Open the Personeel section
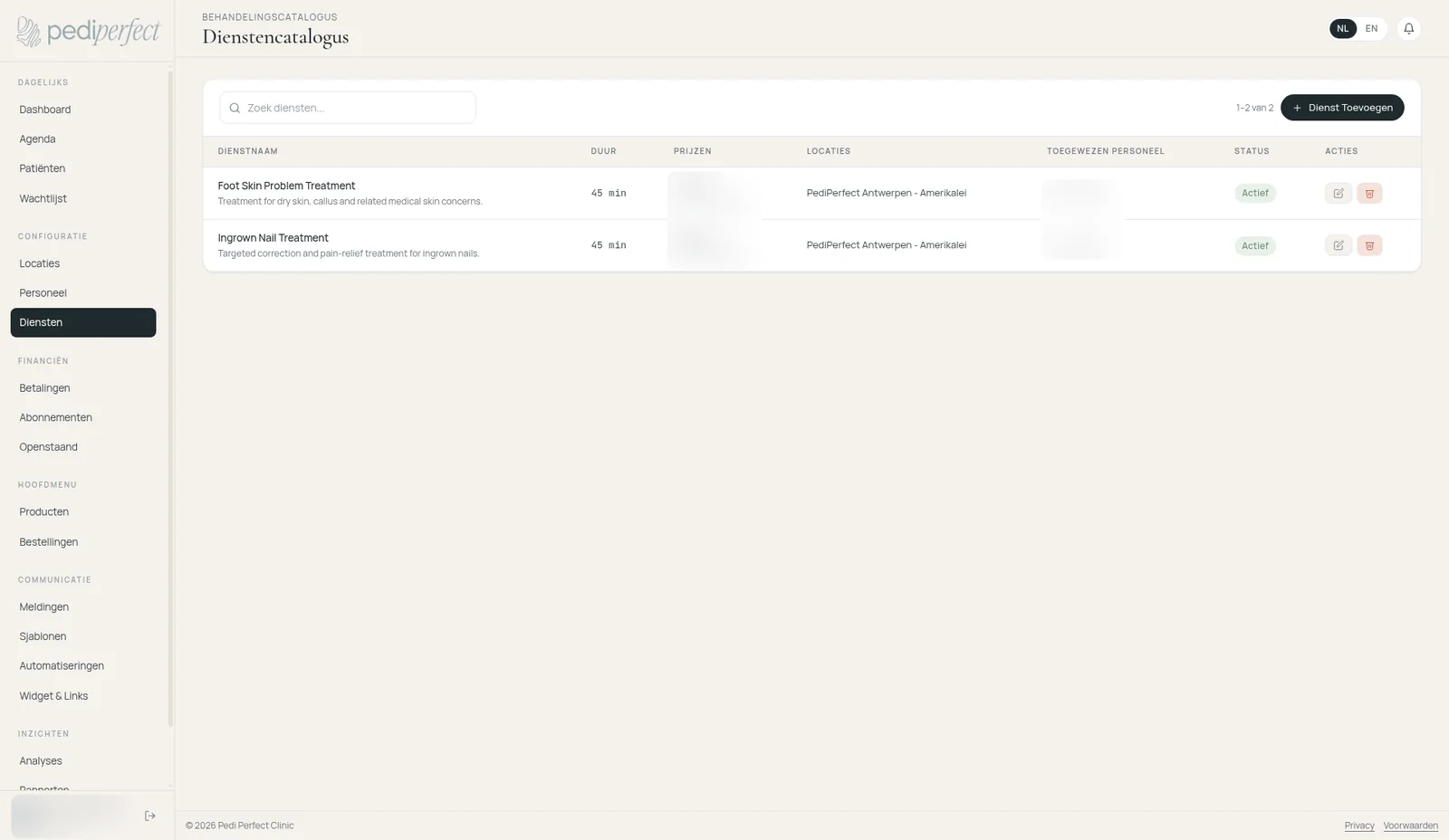Image resolution: width=1449 pixels, height=840 pixels. click(83, 293)
